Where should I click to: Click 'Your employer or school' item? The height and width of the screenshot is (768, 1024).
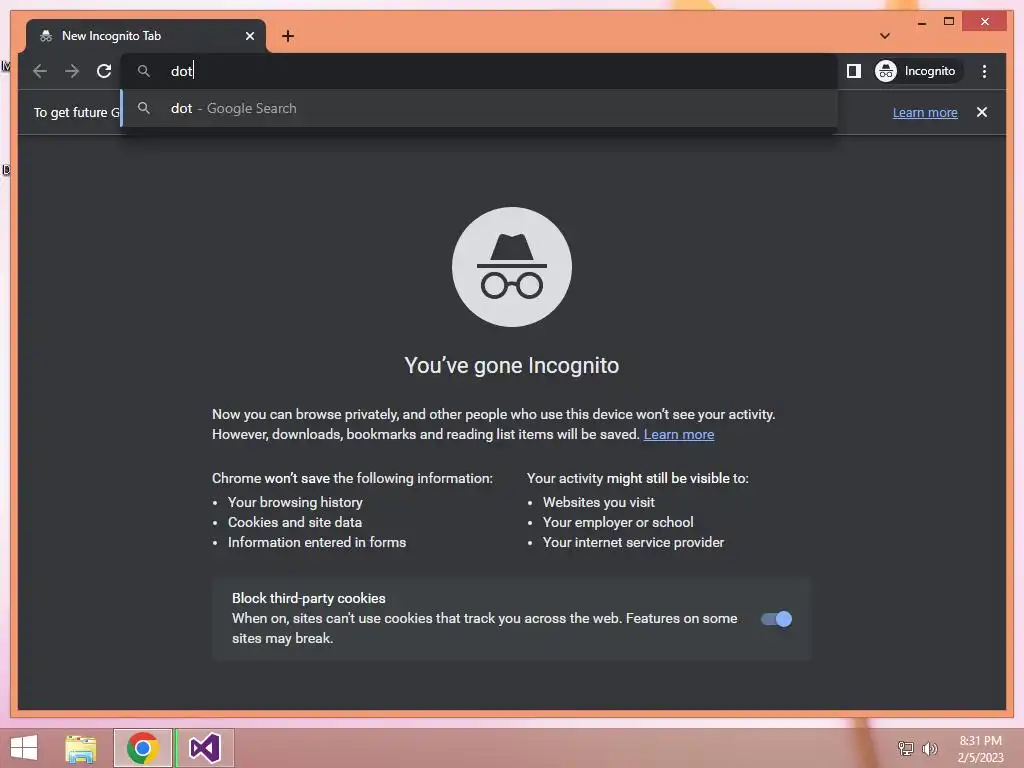(x=618, y=522)
